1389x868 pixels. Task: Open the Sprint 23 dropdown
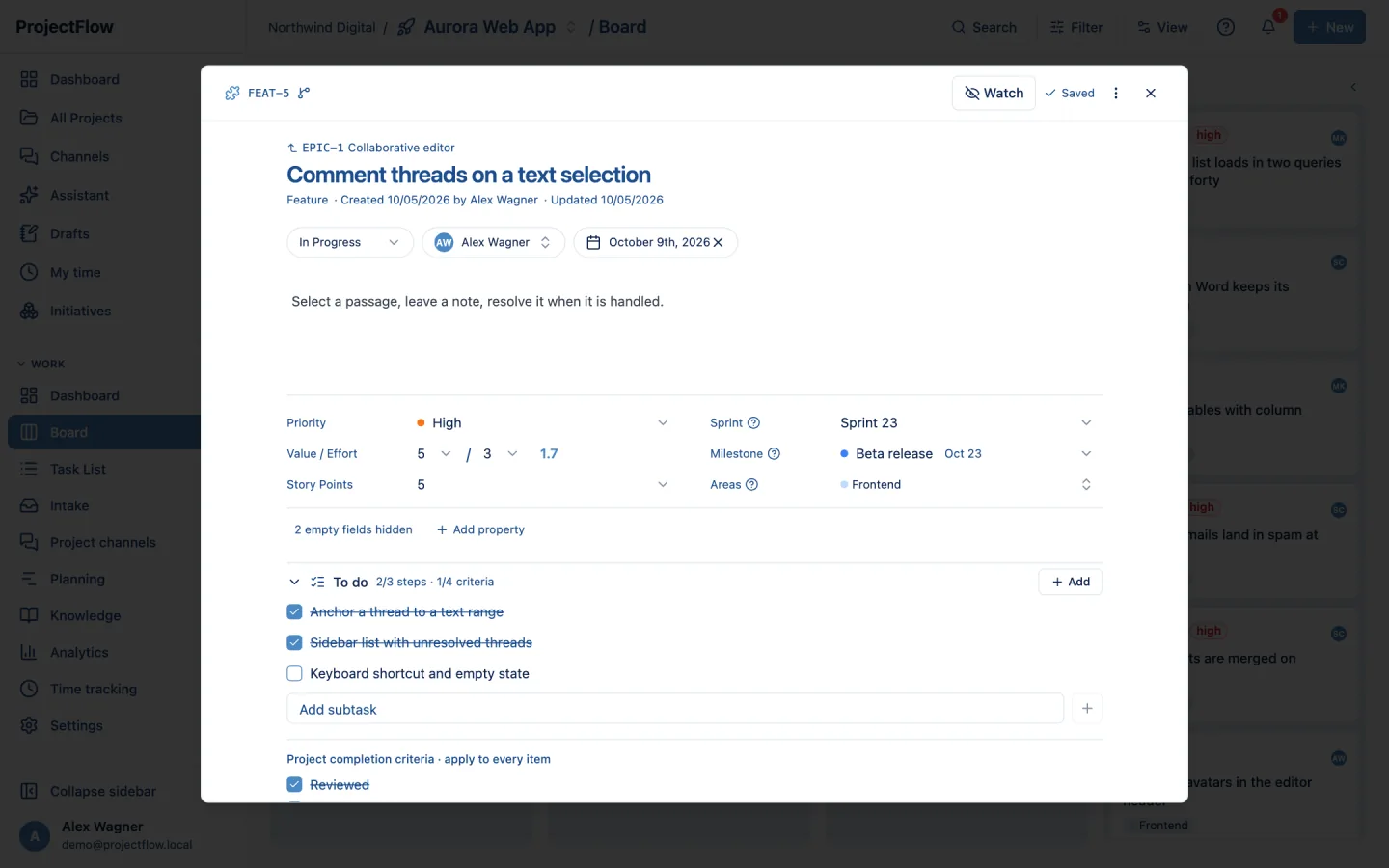967,423
